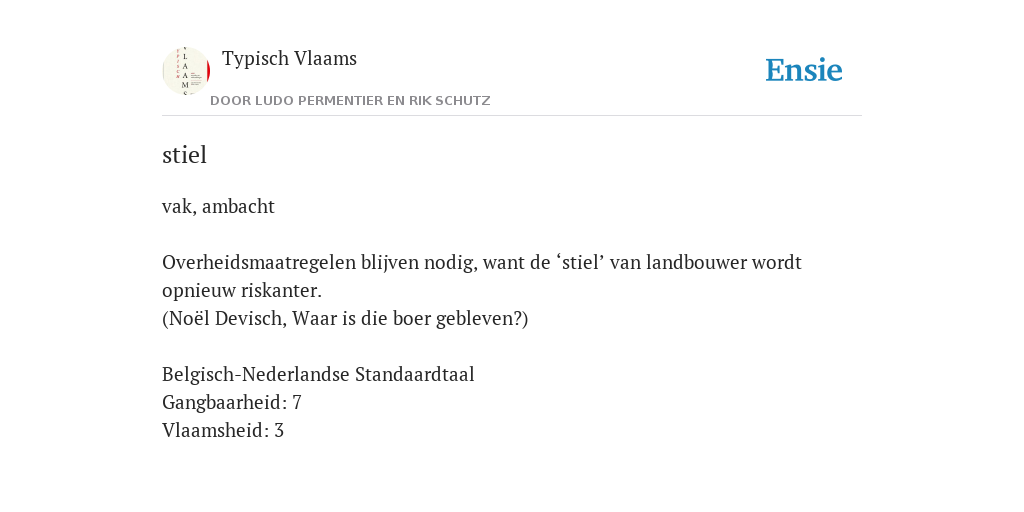Click the definition text vak, ambacht
The height and width of the screenshot is (512, 1024).
click(218, 206)
